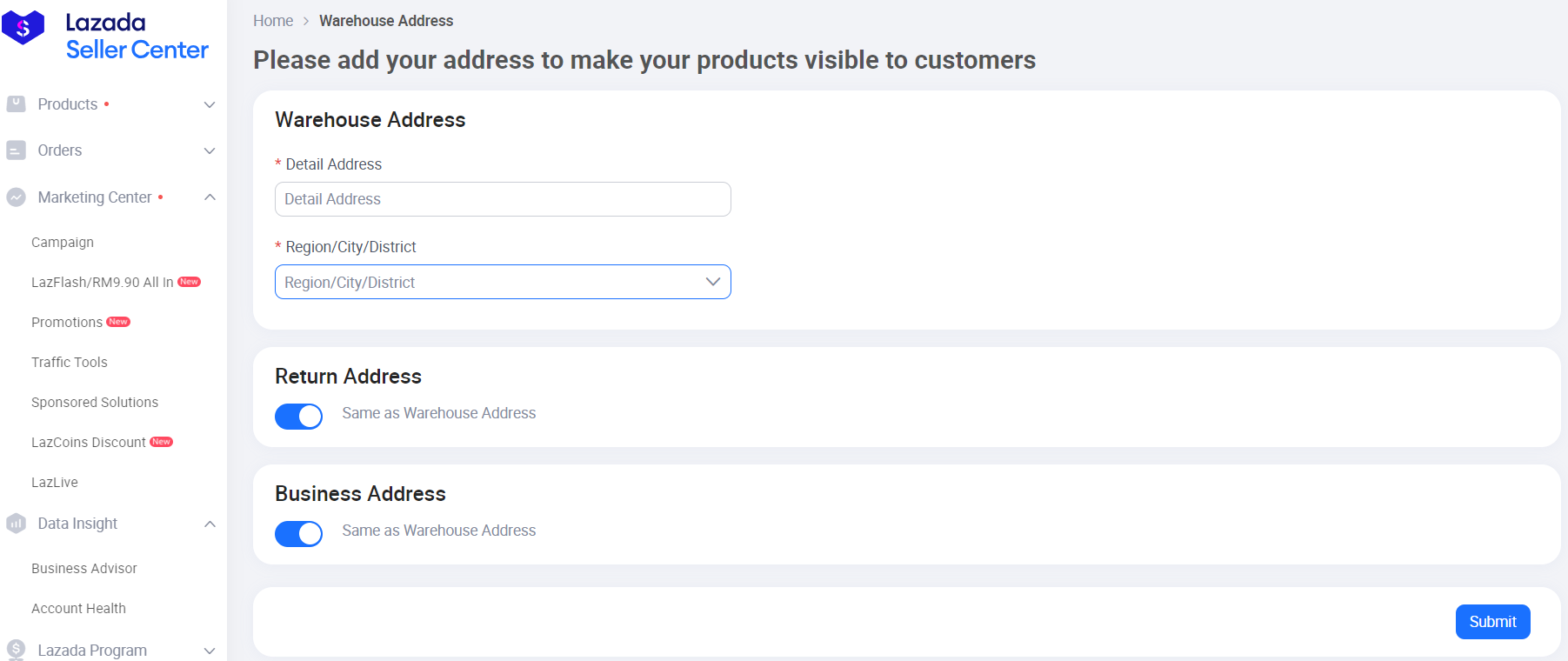Select the Data Insight chart icon
This screenshot has height=661, width=1568.
click(16, 524)
